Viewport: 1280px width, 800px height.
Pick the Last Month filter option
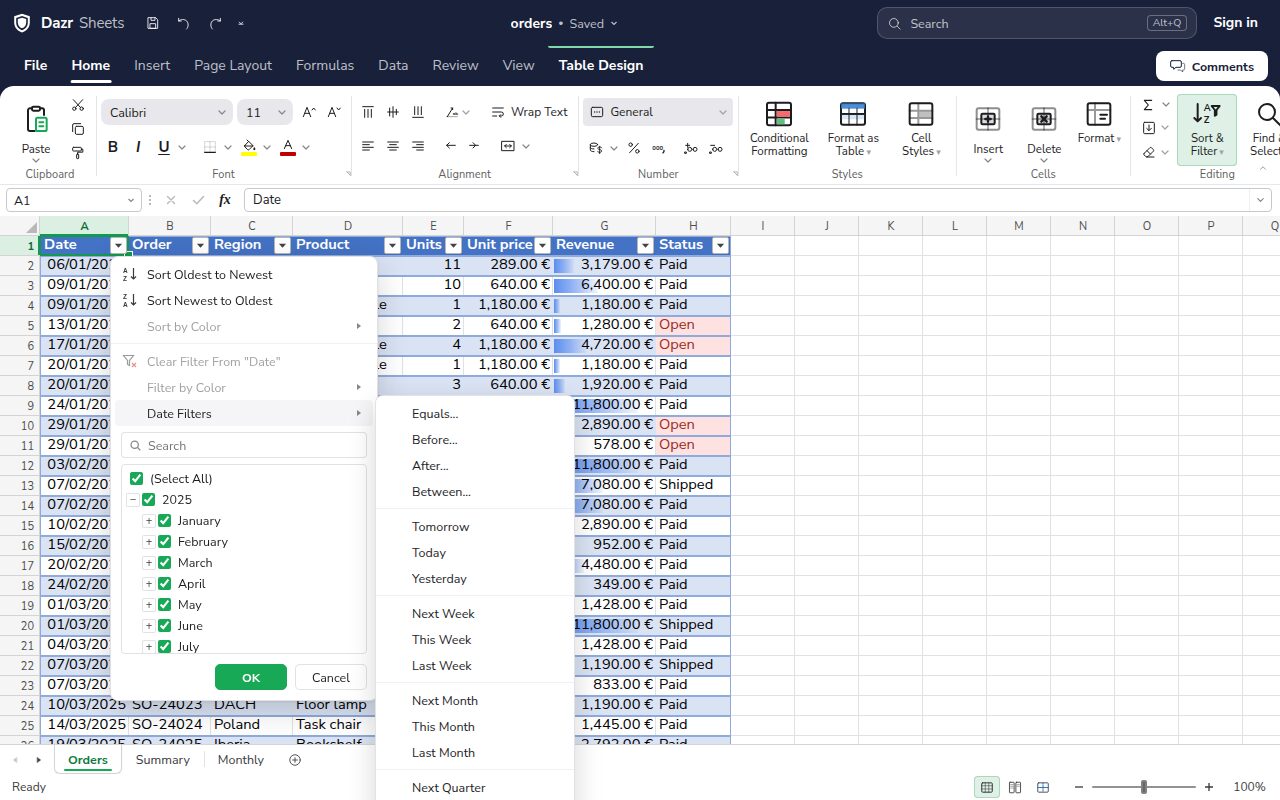point(475,753)
